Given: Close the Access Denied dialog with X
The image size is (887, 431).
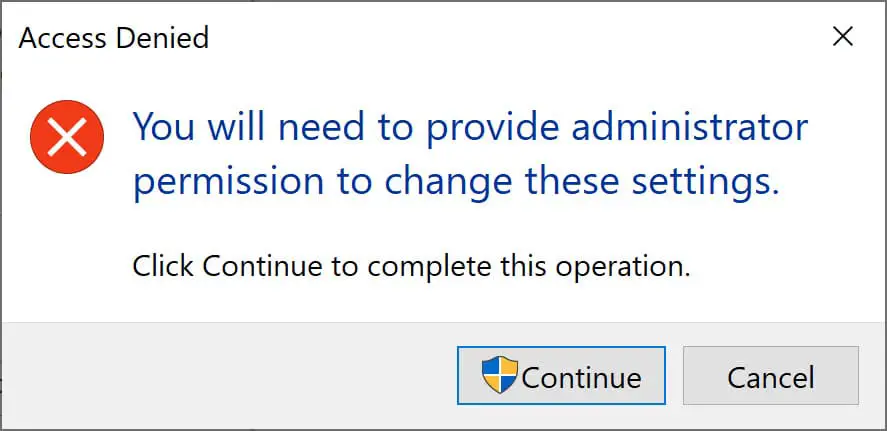Looking at the screenshot, I should (x=843, y=38).
